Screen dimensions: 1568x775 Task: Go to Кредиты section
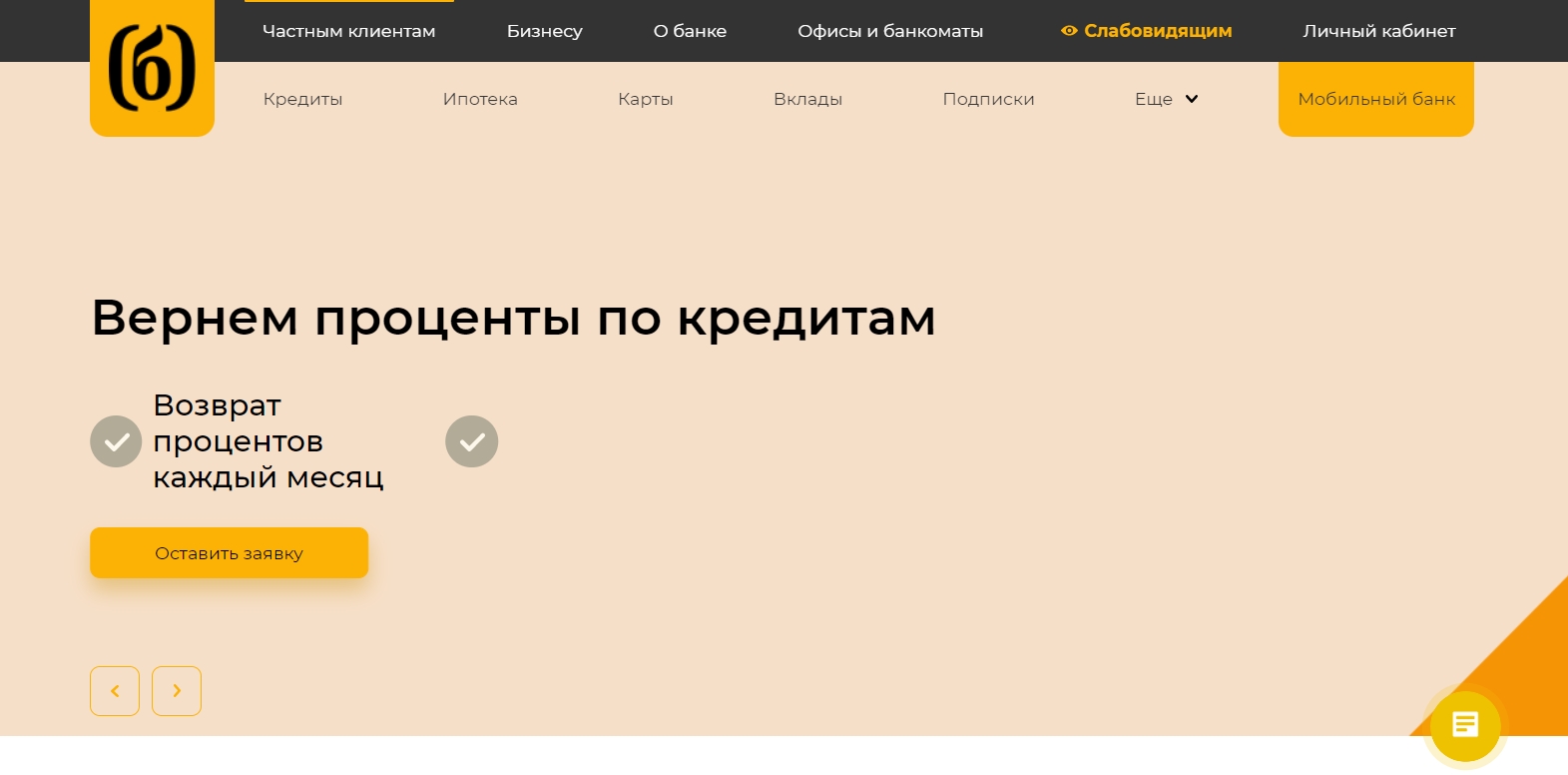click(303, 99)
